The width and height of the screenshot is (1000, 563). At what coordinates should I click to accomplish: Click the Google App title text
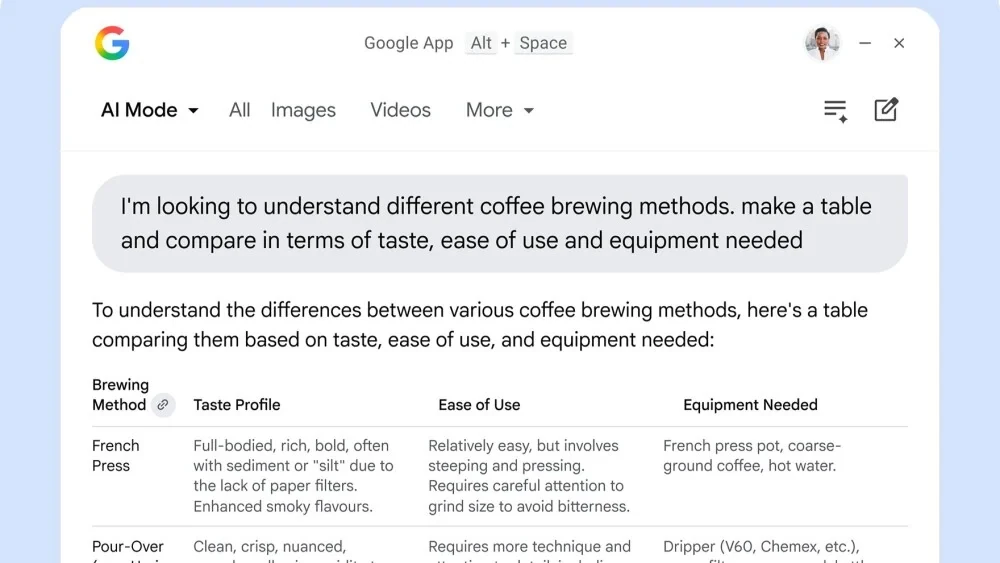pos(408,43)
